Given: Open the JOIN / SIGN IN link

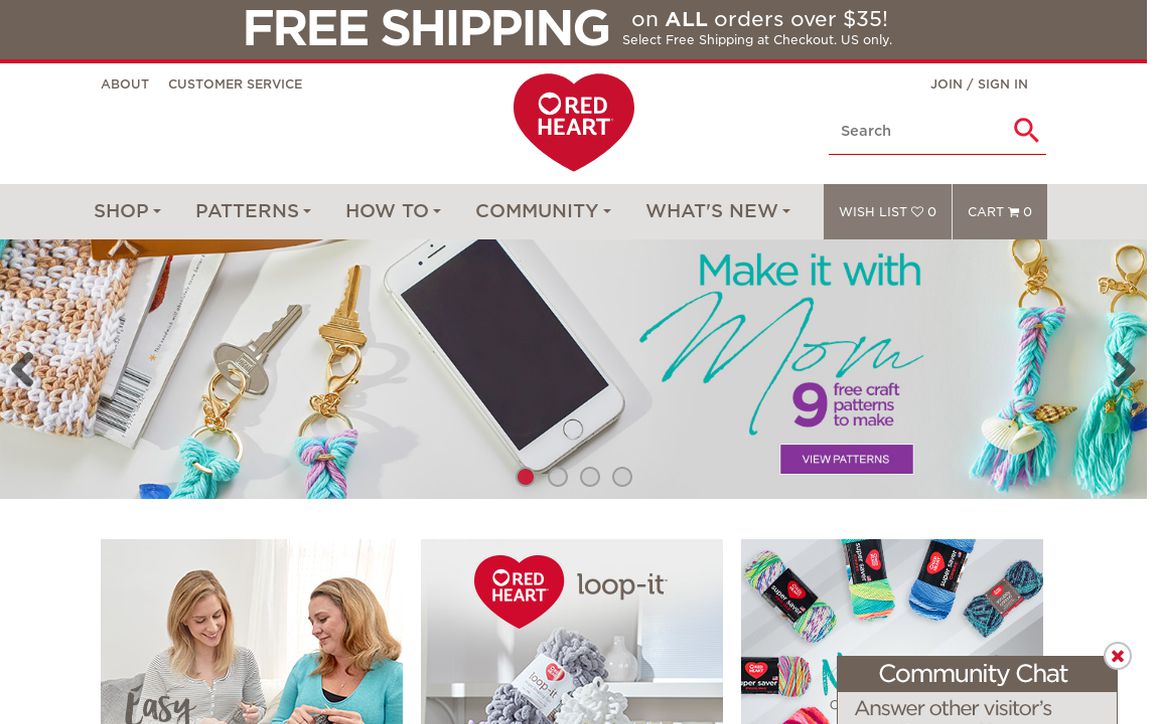Looking at the screenshot, I should tap(979, 84).
